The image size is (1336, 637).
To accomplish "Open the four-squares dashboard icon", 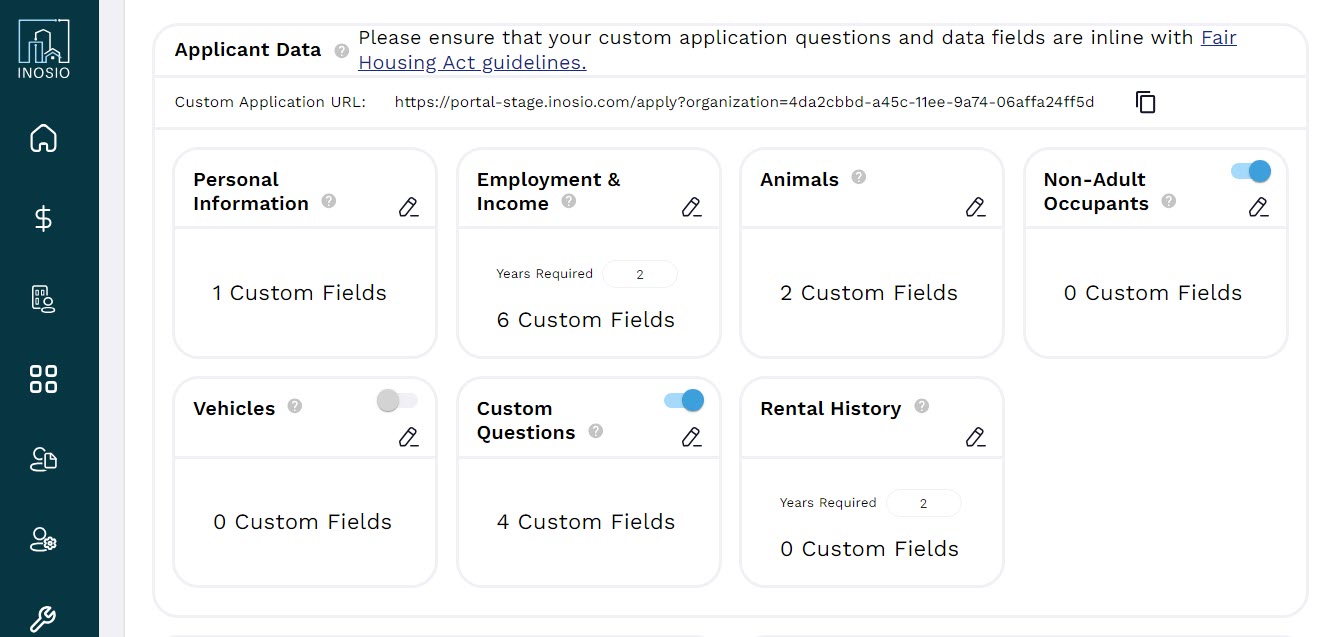I will click(x=43, y=379).
